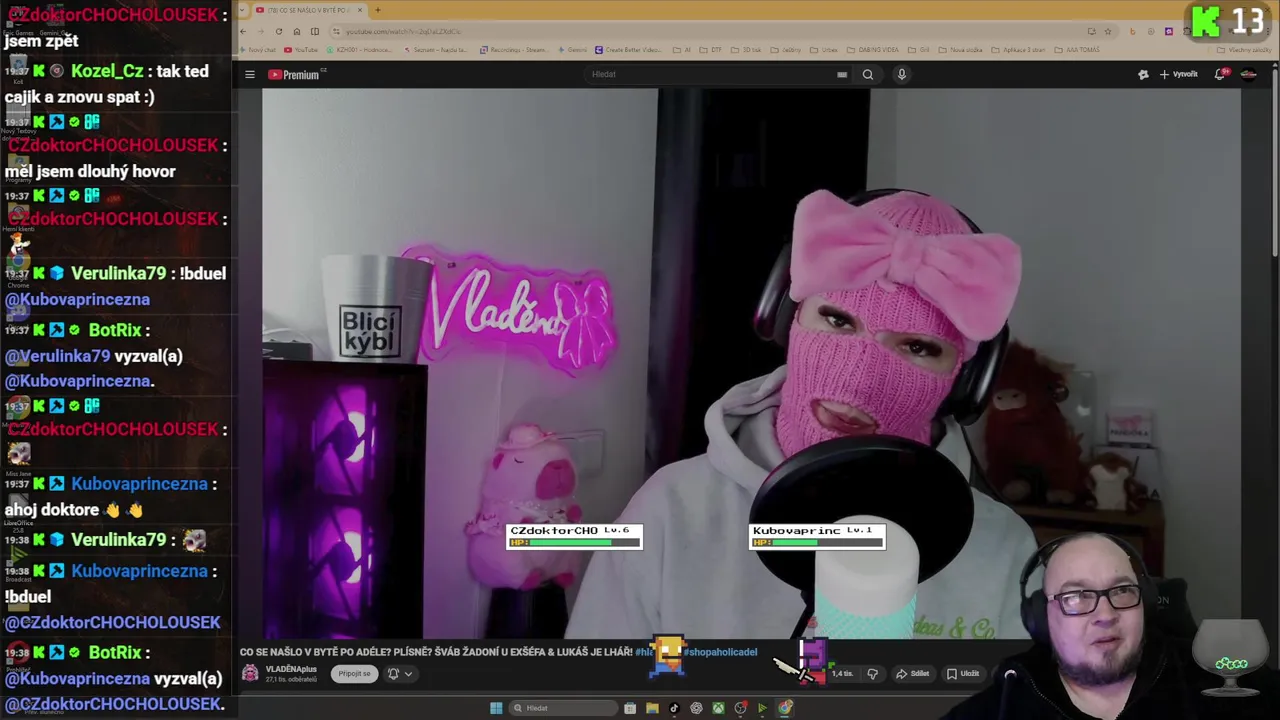Open the Windows Start menu
Viewport: 1280px width, 720px height.
(496, 708)
